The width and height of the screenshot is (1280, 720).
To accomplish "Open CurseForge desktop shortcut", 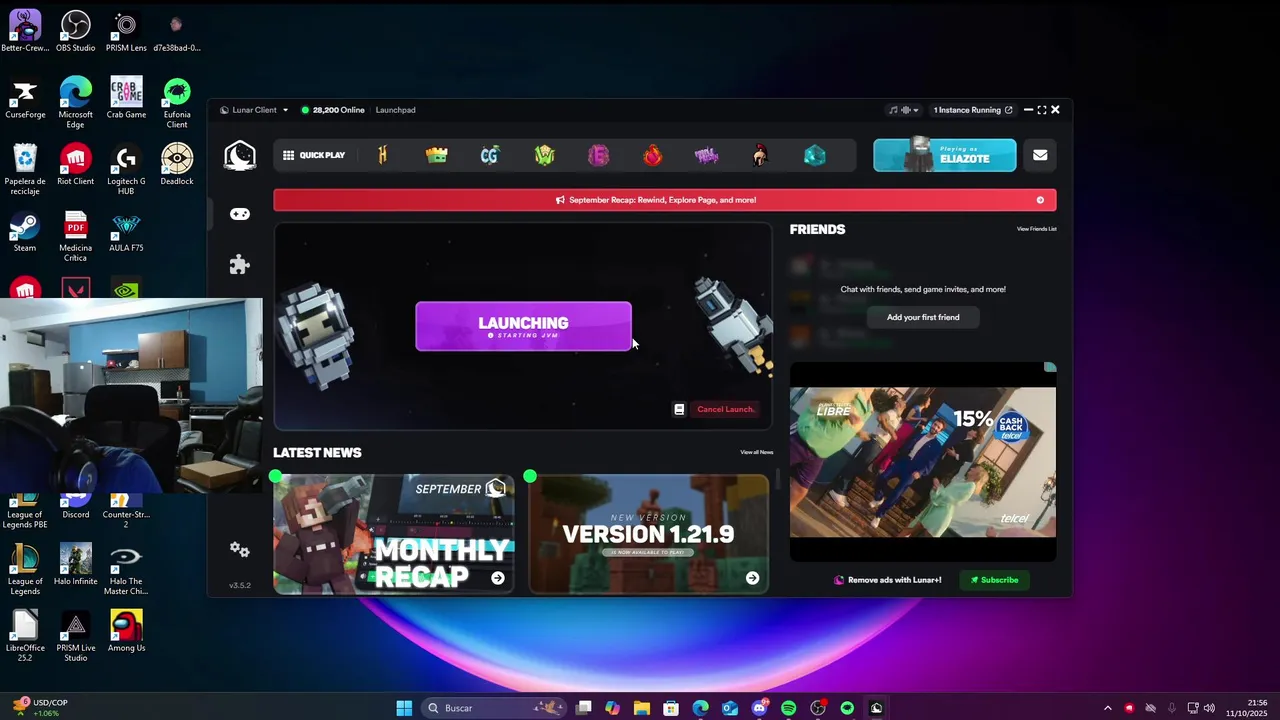I will coord(25,98).
